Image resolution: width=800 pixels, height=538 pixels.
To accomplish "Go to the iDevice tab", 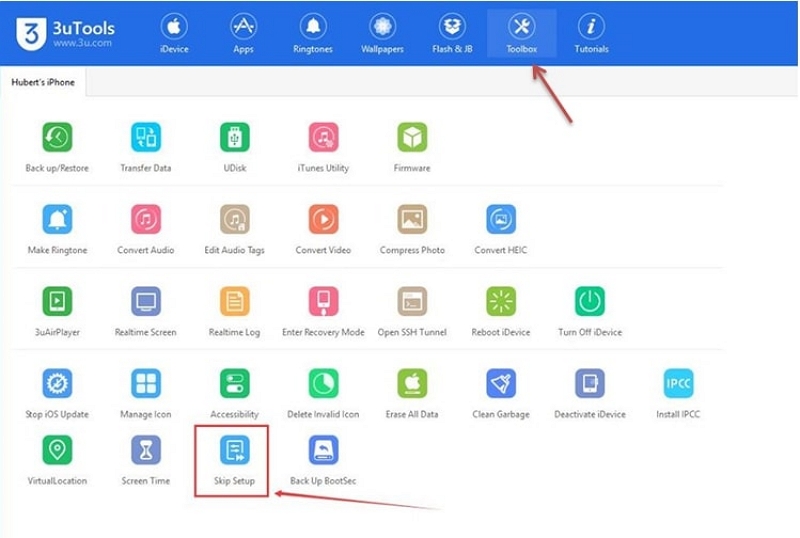I will coord(174,33).
